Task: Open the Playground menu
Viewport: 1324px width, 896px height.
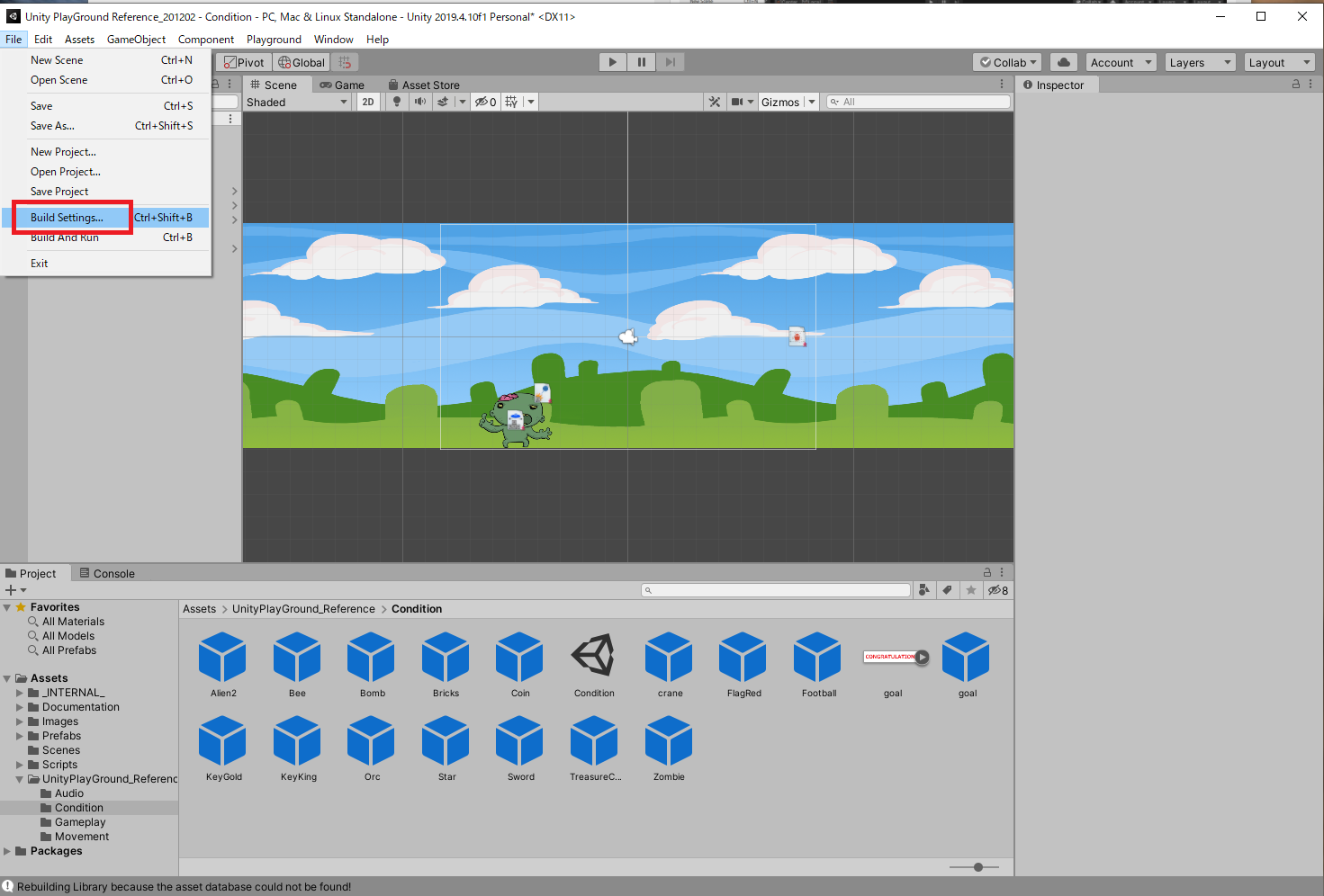Action: point(274,40)
